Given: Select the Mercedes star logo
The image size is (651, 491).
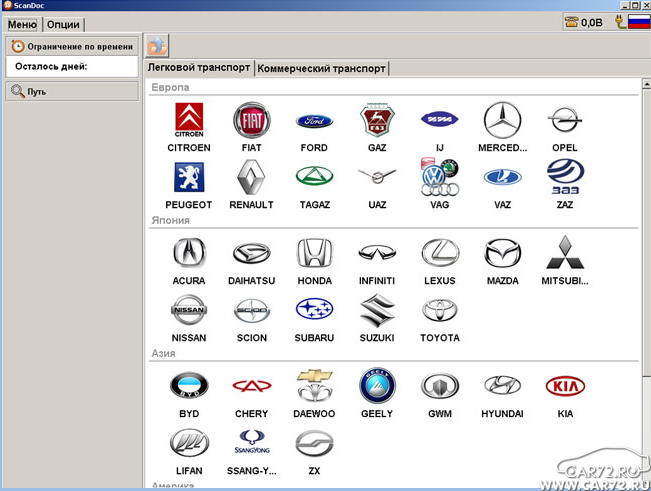Looking at the screenshot, I should click(502, 120).
